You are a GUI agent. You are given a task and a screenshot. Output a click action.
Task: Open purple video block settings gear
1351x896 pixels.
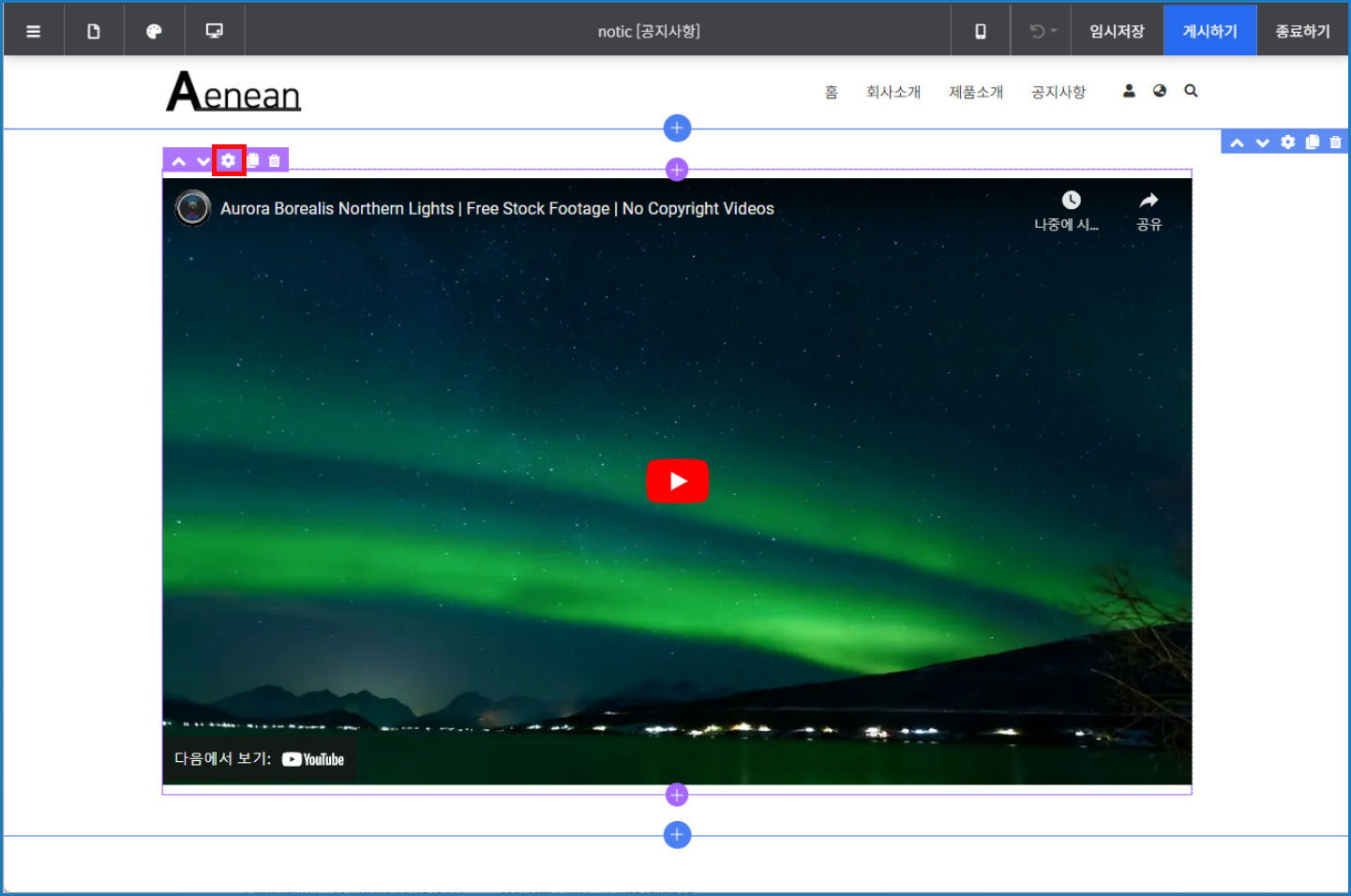229,160
